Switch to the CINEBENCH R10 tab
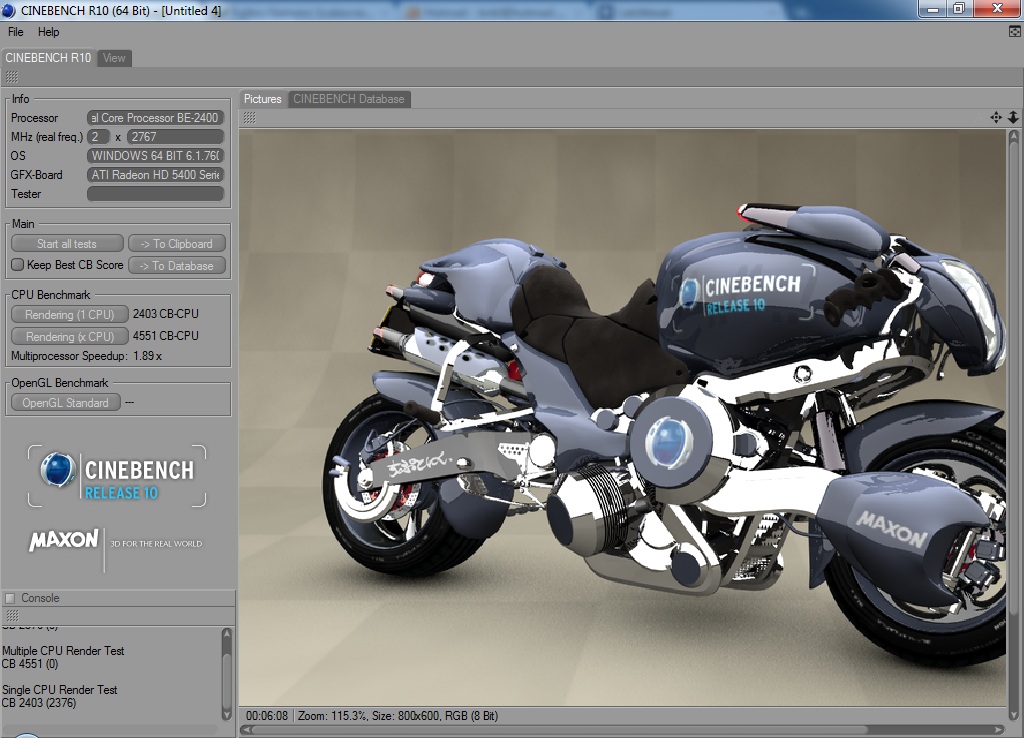The width and height of the screenshot is (1024, 738). (48, 57)
